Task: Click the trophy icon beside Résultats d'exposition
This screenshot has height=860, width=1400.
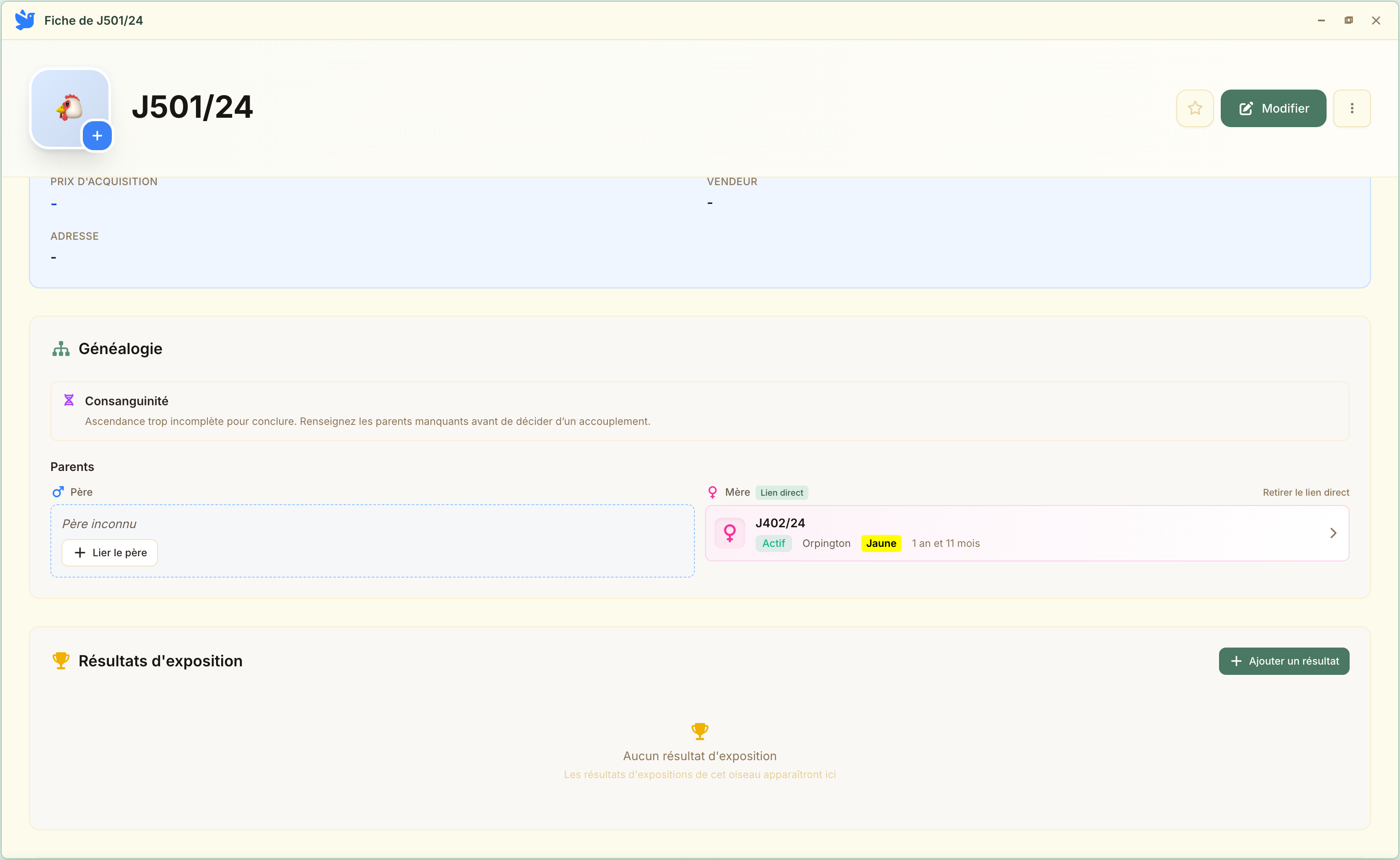Action: coord(61,661)
